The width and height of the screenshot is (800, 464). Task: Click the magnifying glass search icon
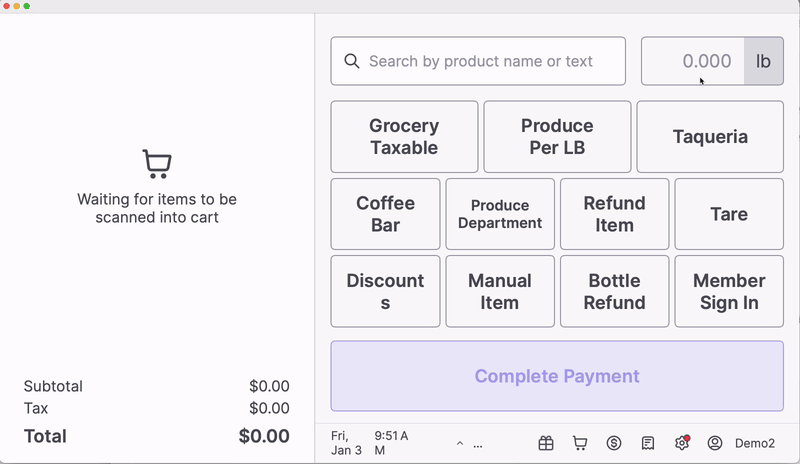point(352,61)
